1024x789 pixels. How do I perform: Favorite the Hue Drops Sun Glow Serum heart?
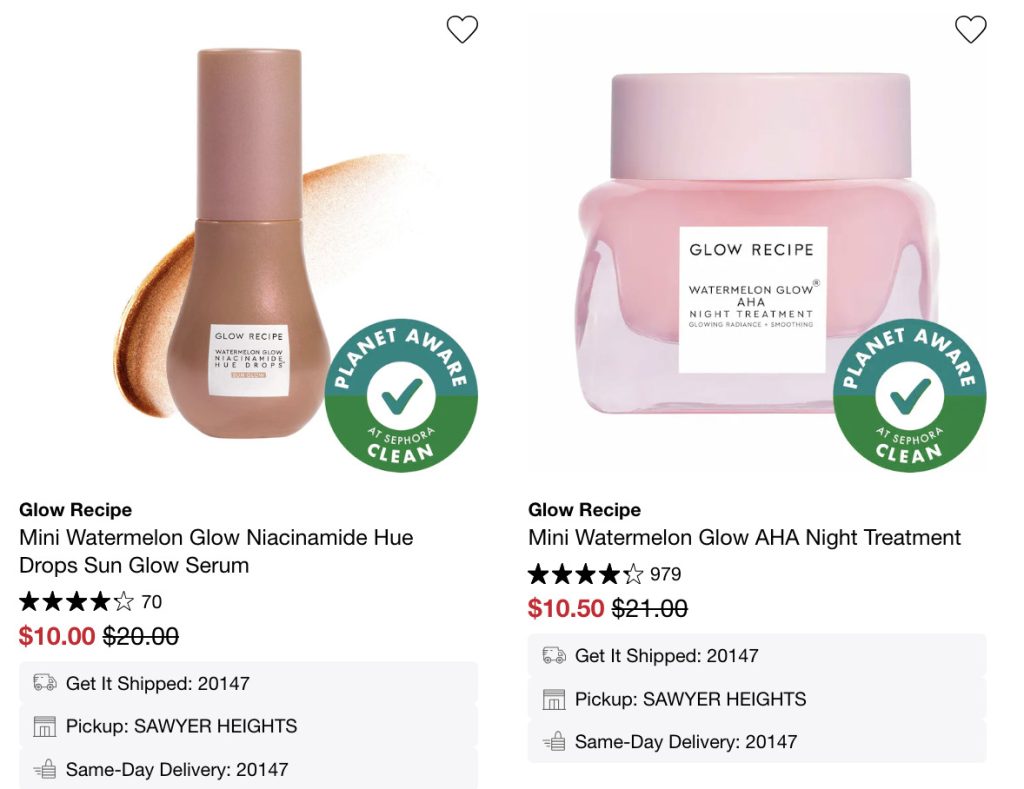click(462, 30)
